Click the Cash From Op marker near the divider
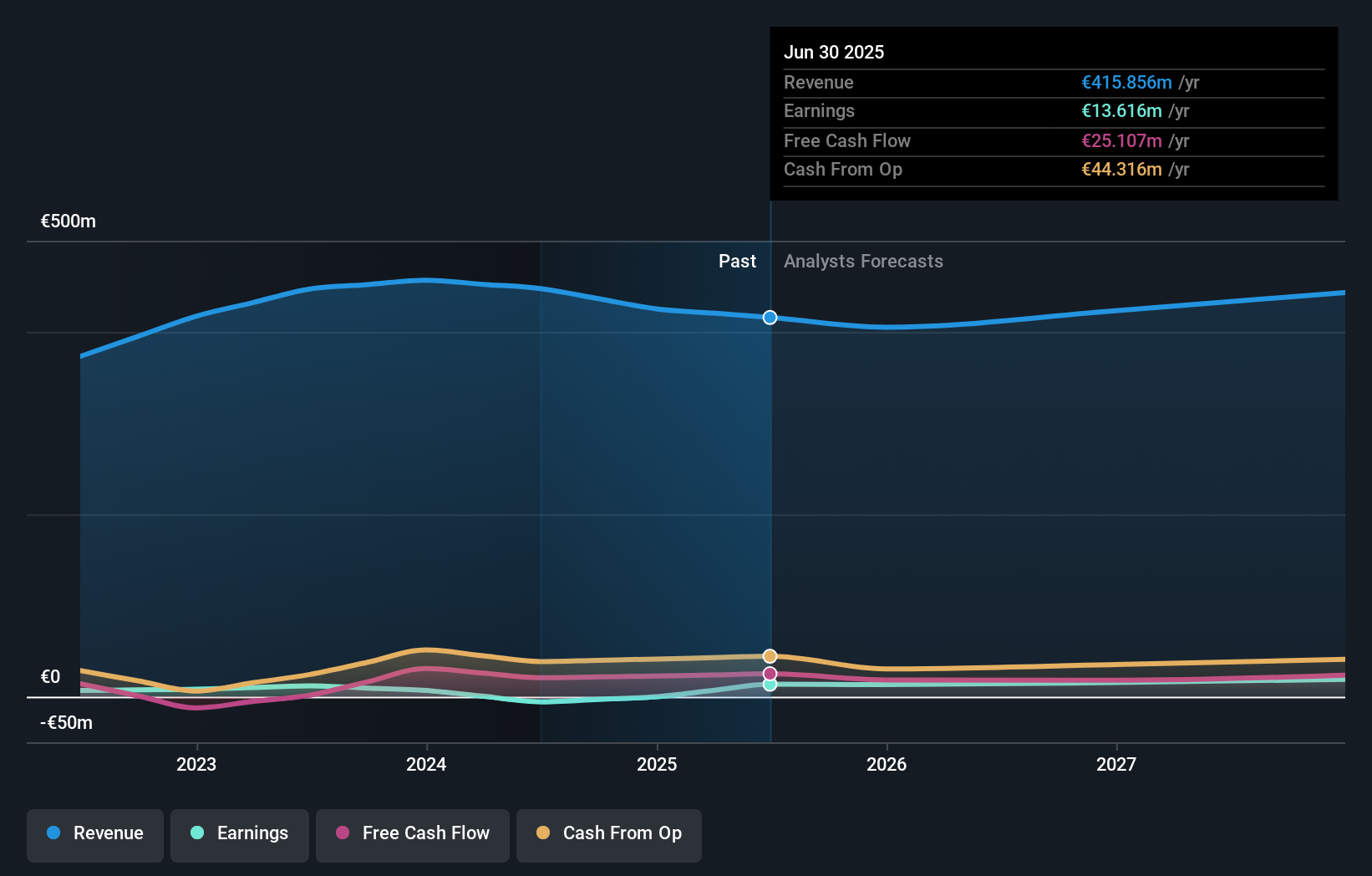The width and height of the screenshot is (1372, 876). (769, 655)
